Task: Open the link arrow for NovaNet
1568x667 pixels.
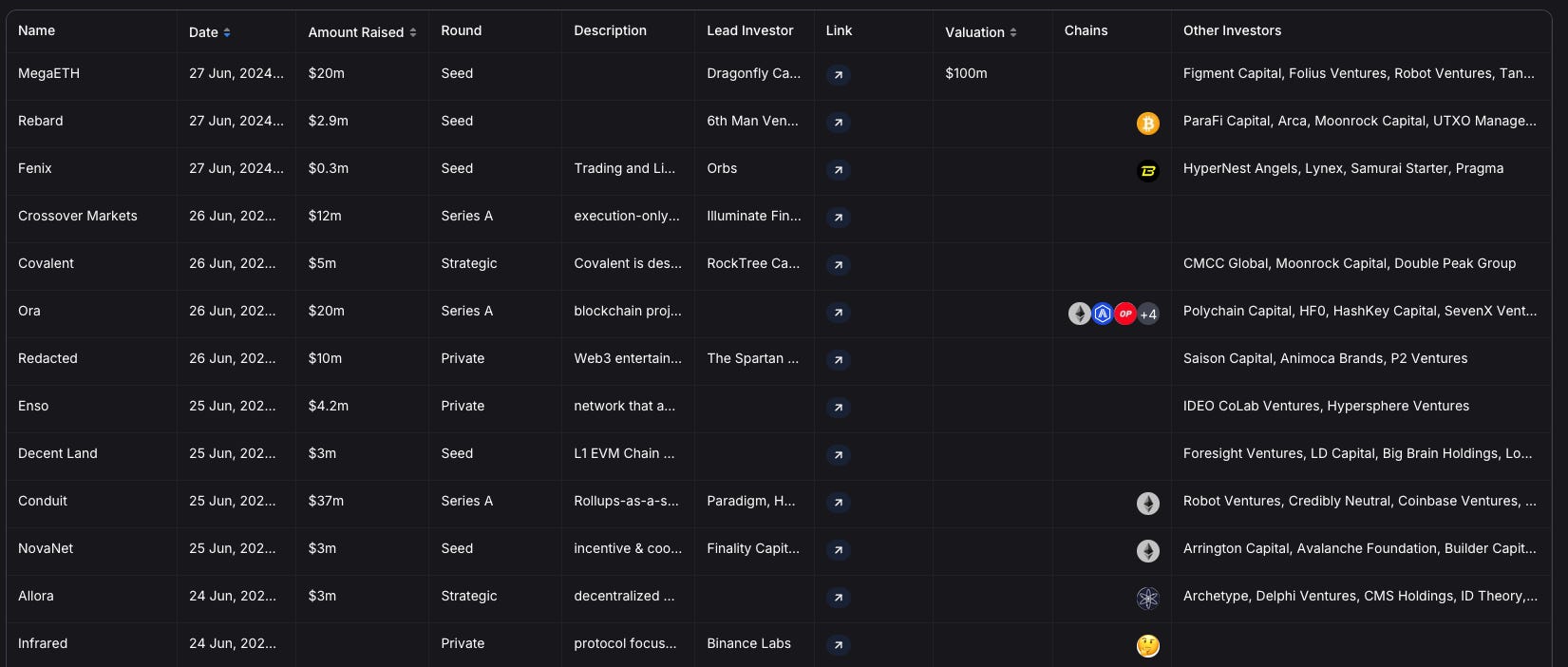Action: [838, 550]
